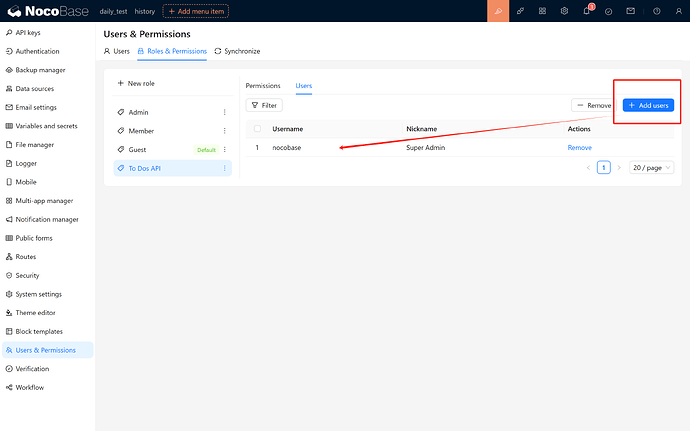Viewport: 690px width, 431px height.
Task: Open the To Dos API role menu
Action: (224, 168)
